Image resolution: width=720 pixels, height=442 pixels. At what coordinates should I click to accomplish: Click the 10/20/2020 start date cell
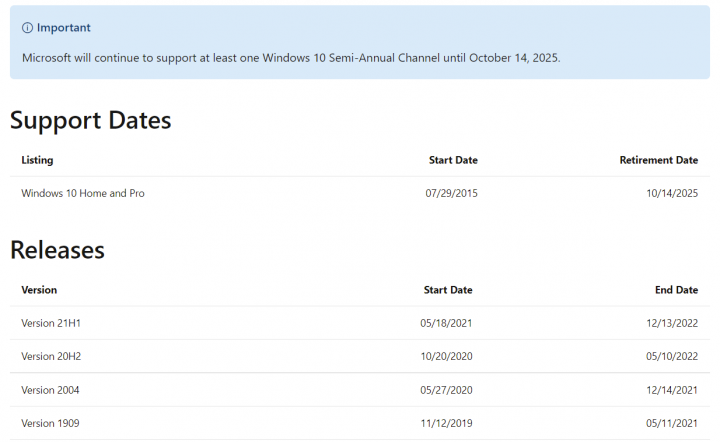446,356
